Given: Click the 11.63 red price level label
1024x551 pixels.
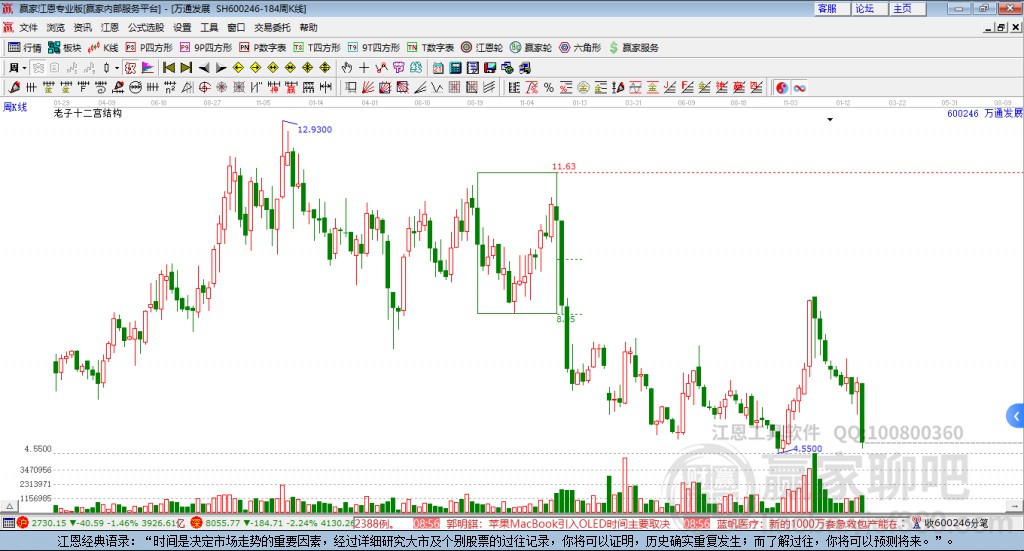Looking at the screenshot, I should (x=564, y=166).
